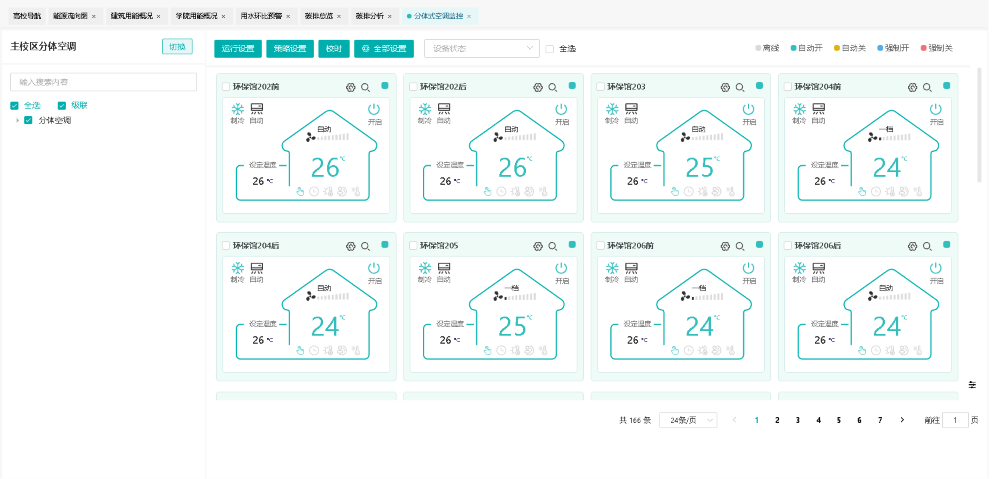Check the 环保馆204前 card checkbox

coord(788,87)
